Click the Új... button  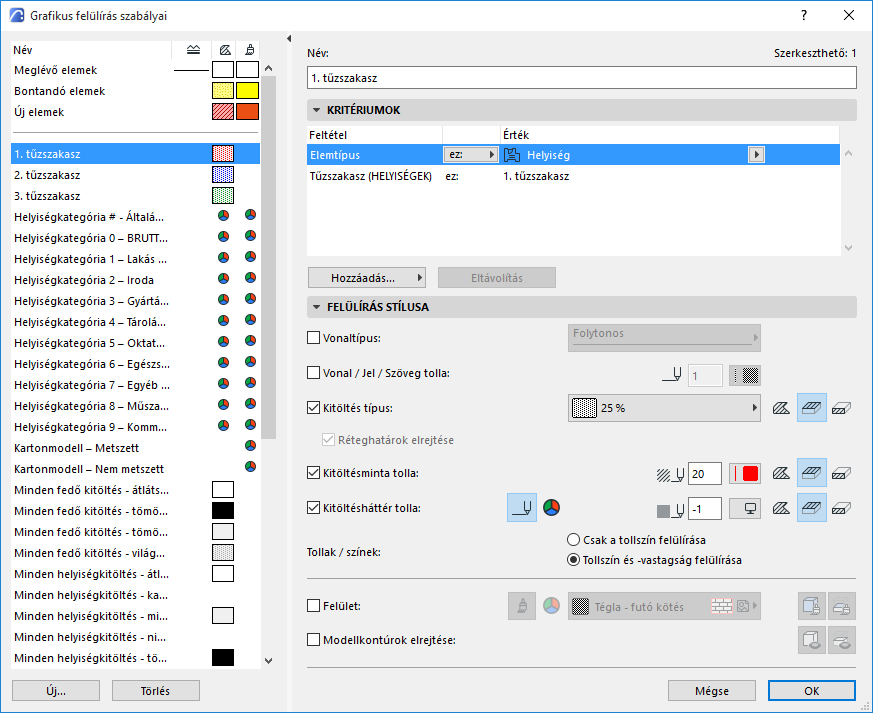coord(56,691)
